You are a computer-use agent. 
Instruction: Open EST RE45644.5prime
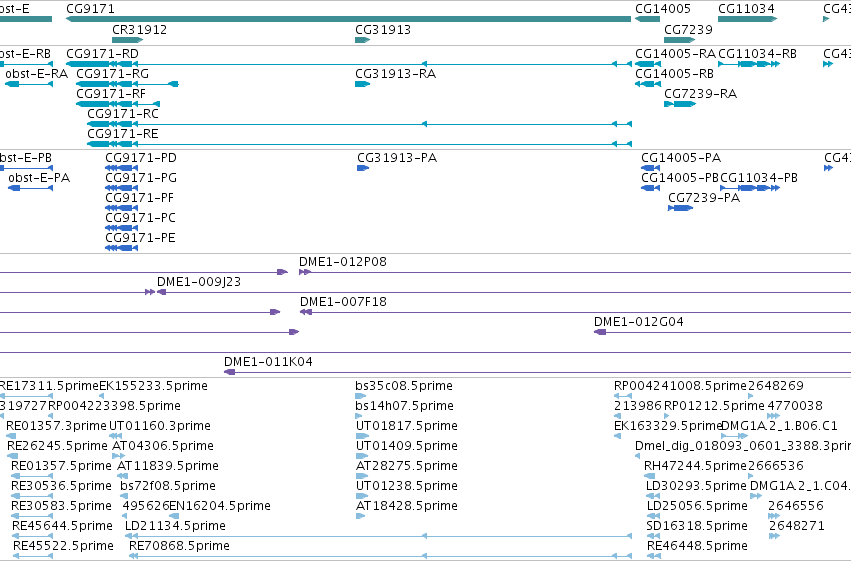(62, 526)
